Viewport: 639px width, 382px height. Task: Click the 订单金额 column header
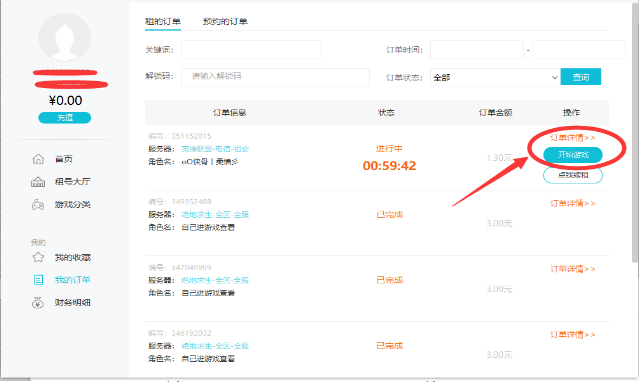[496, 113]
